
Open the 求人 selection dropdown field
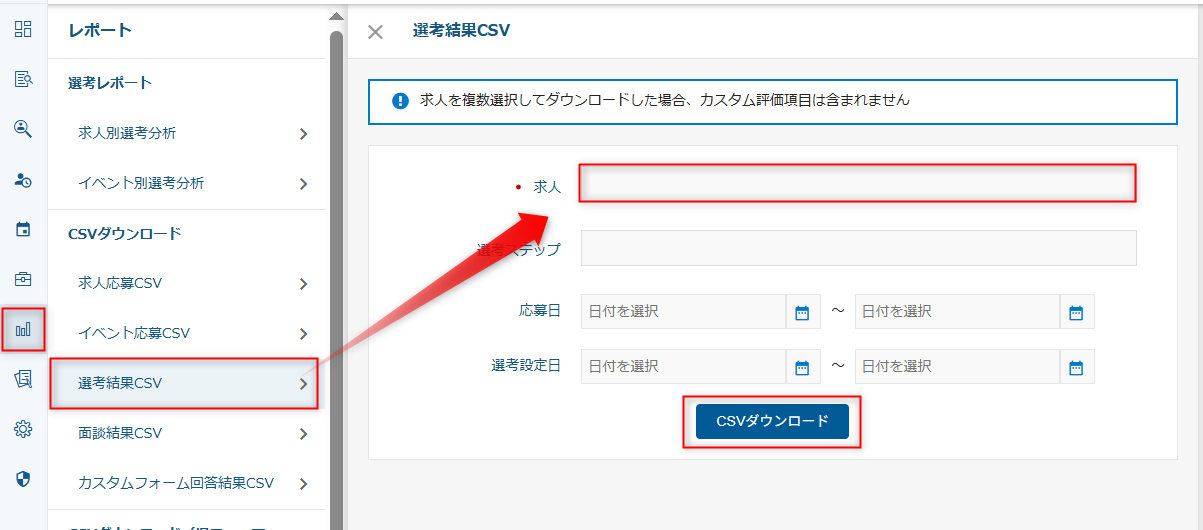(857, 184)
